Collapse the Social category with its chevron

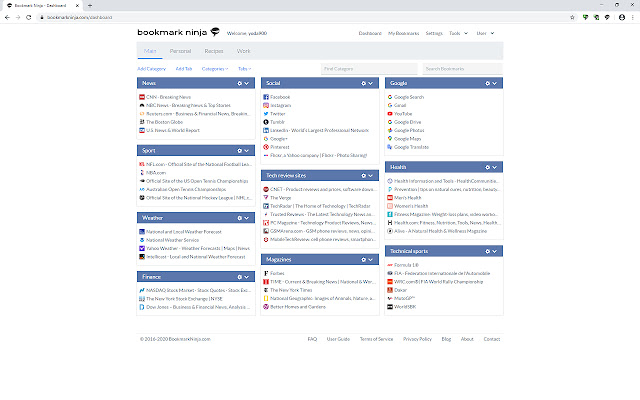point(371,83)
